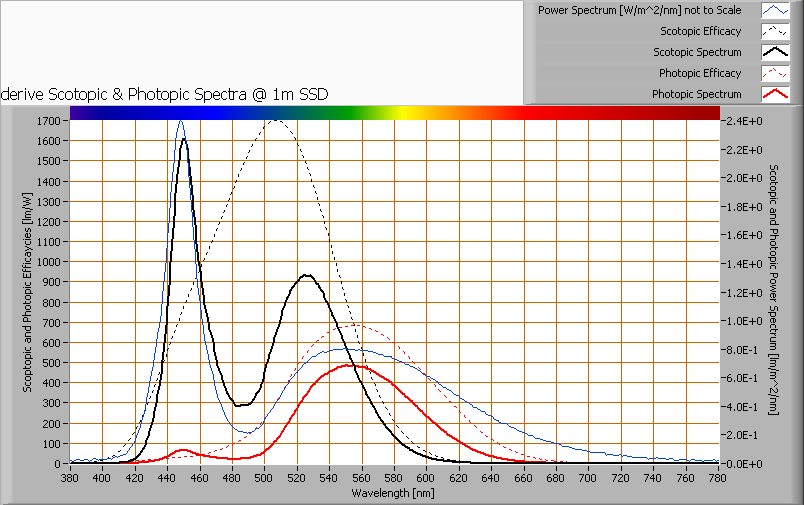Image resolution: width=804 pixels, height=505 pixels.
Task: Click the 380 start value on wavelength axis
Action: [x=70, y=479]
